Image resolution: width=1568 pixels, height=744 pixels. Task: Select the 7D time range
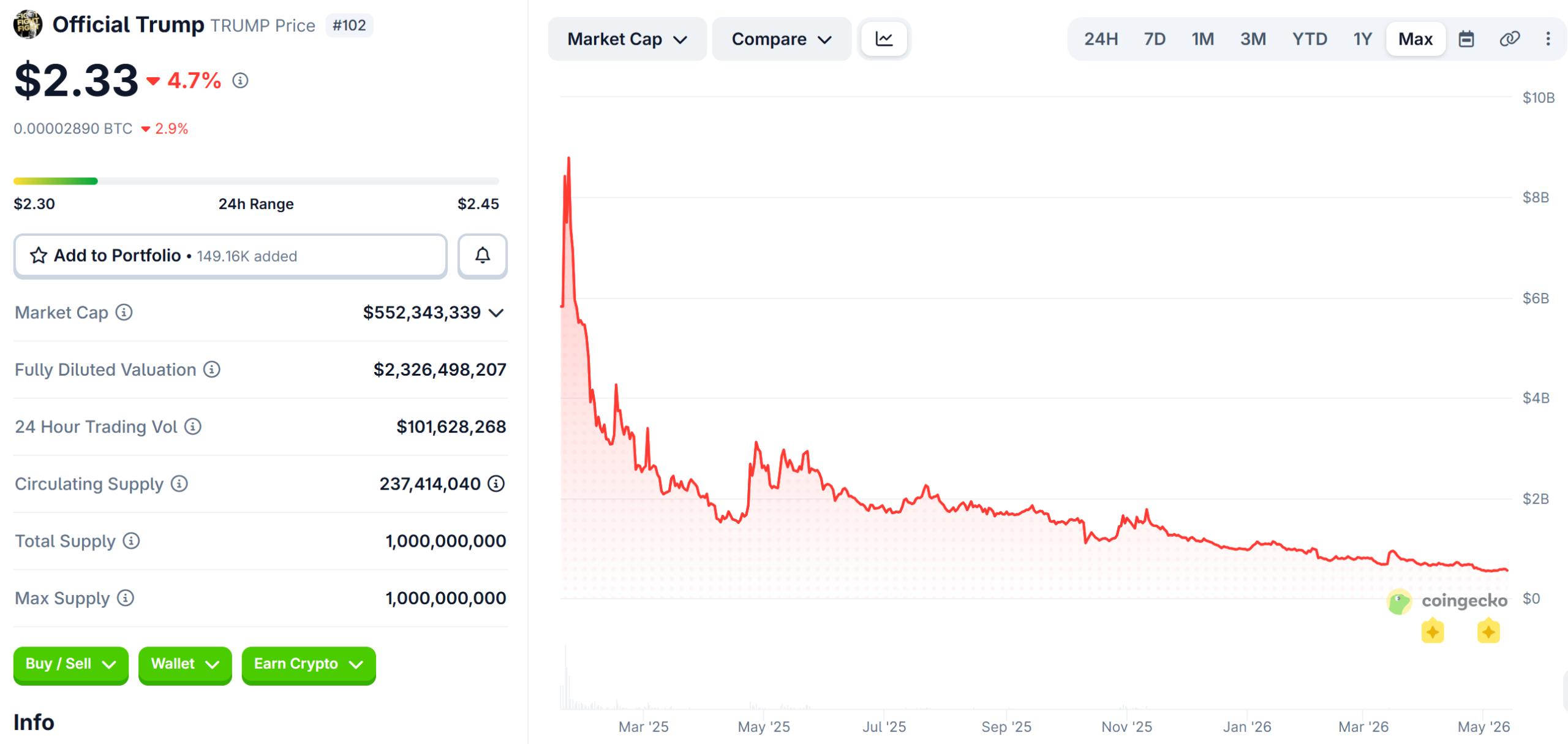click(1155, 39)
